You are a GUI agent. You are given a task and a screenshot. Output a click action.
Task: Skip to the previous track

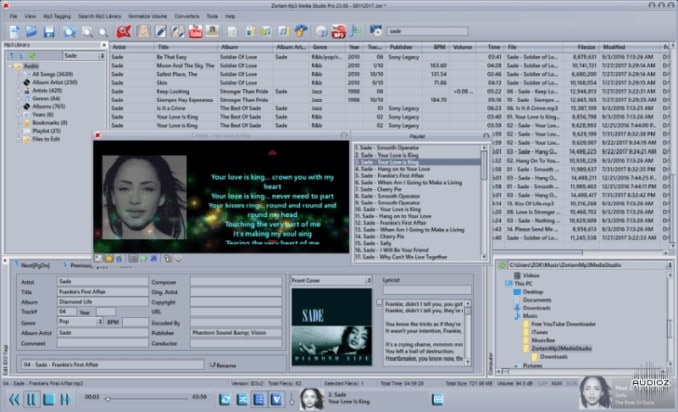pos(13,399)
